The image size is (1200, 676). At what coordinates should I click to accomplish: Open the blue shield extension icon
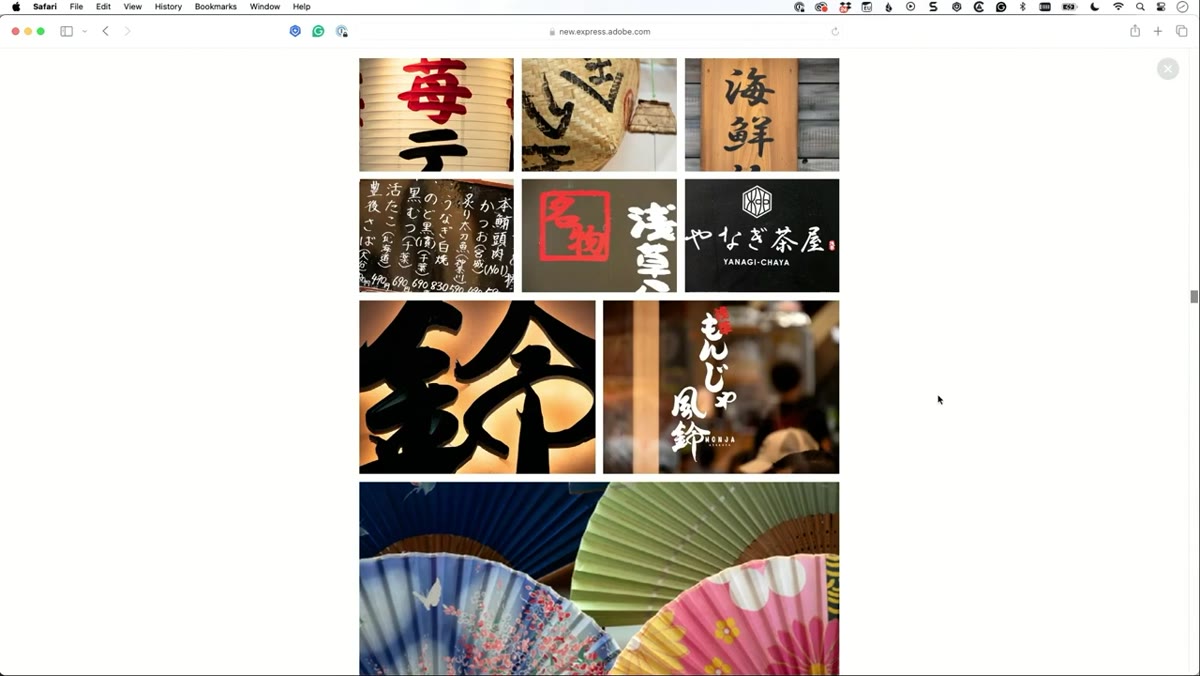tap(295, 31)
